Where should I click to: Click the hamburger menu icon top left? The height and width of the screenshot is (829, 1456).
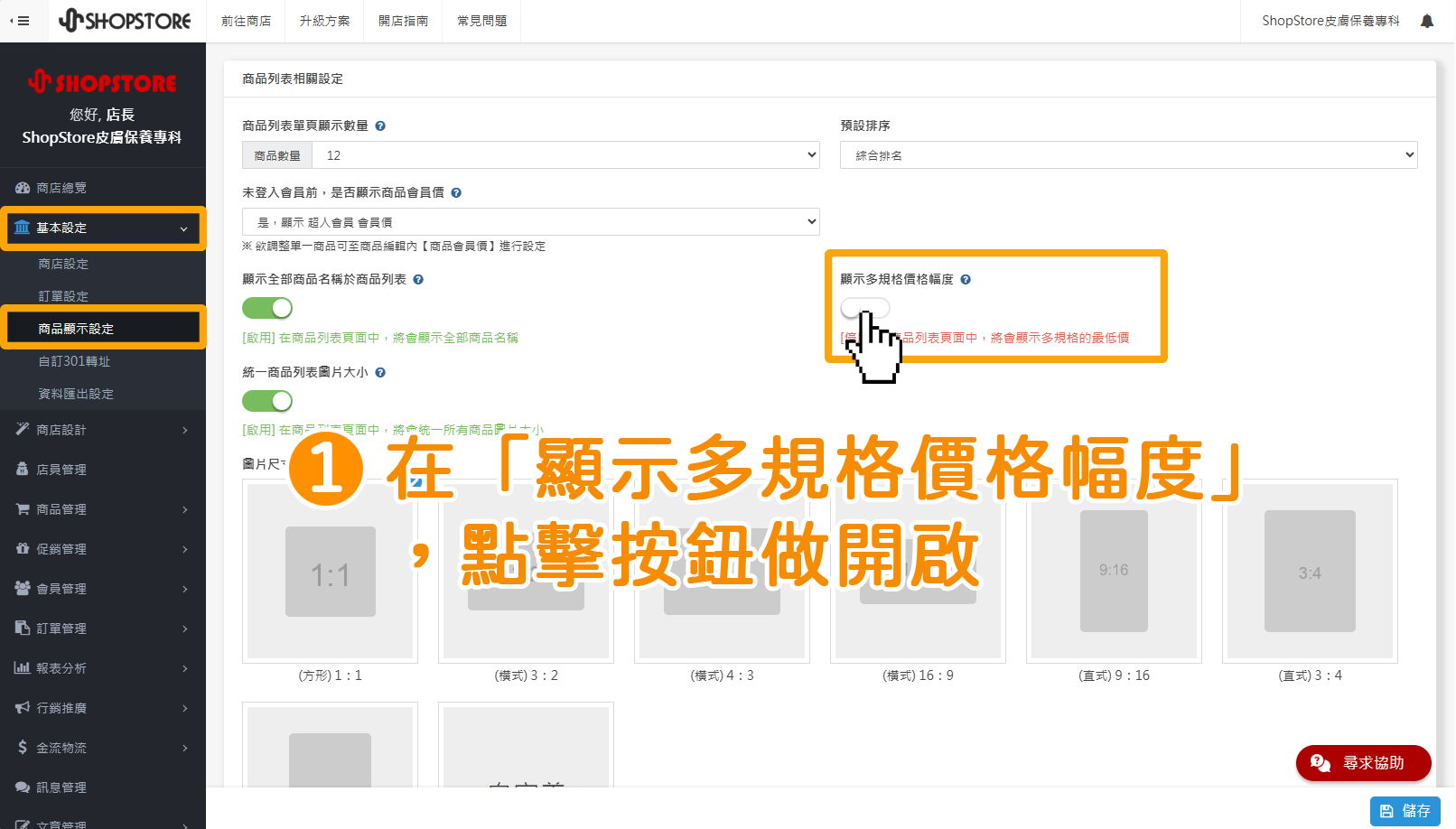(x=22, y=20)
